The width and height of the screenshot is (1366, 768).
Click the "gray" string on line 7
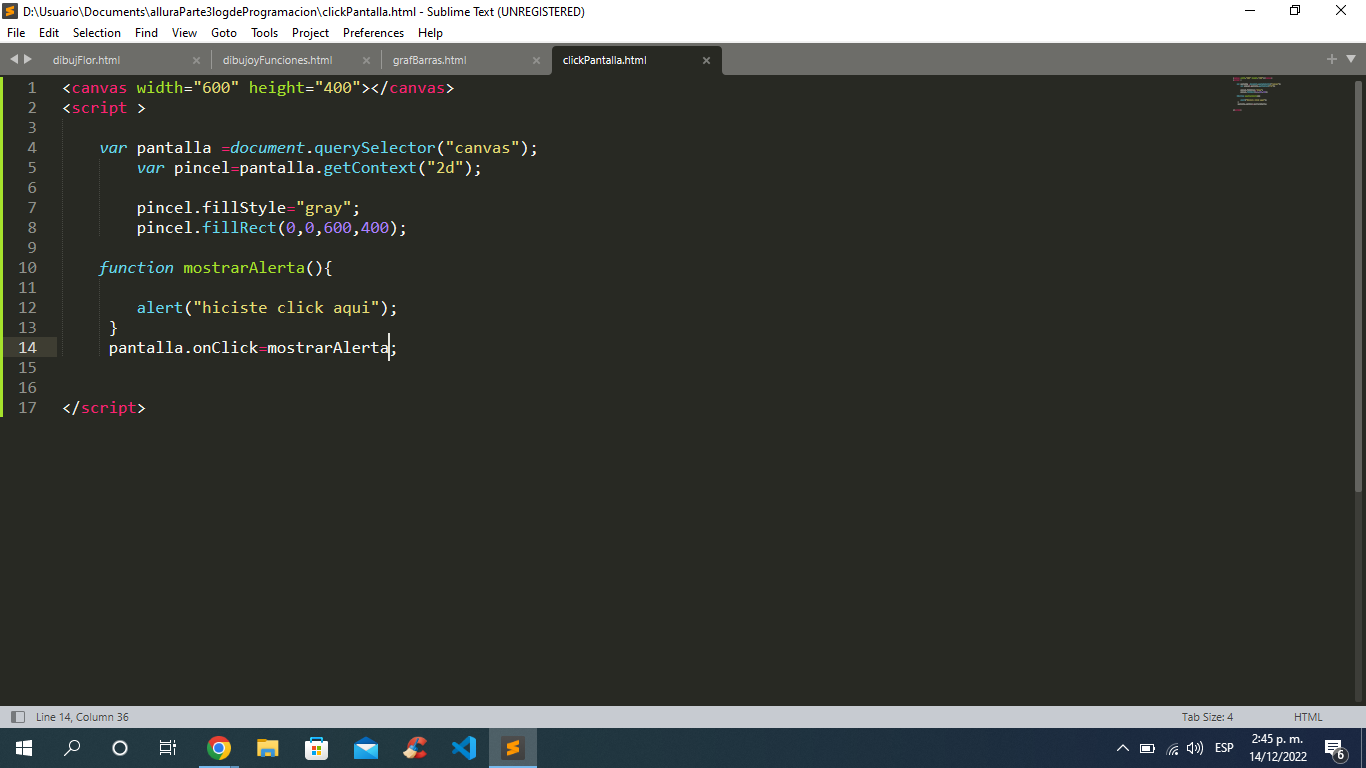[x=323, y=208]
